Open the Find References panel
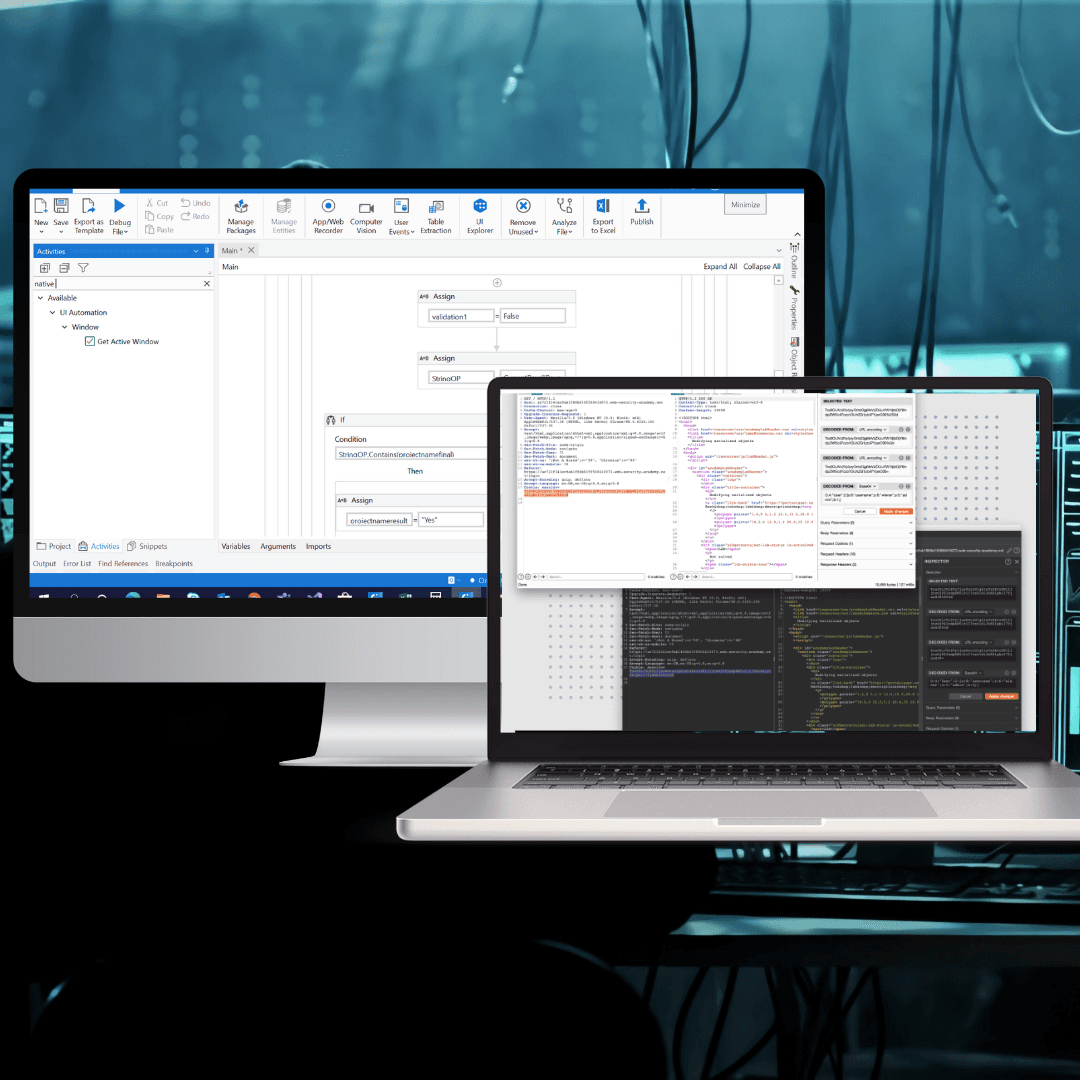 [123, 563]
